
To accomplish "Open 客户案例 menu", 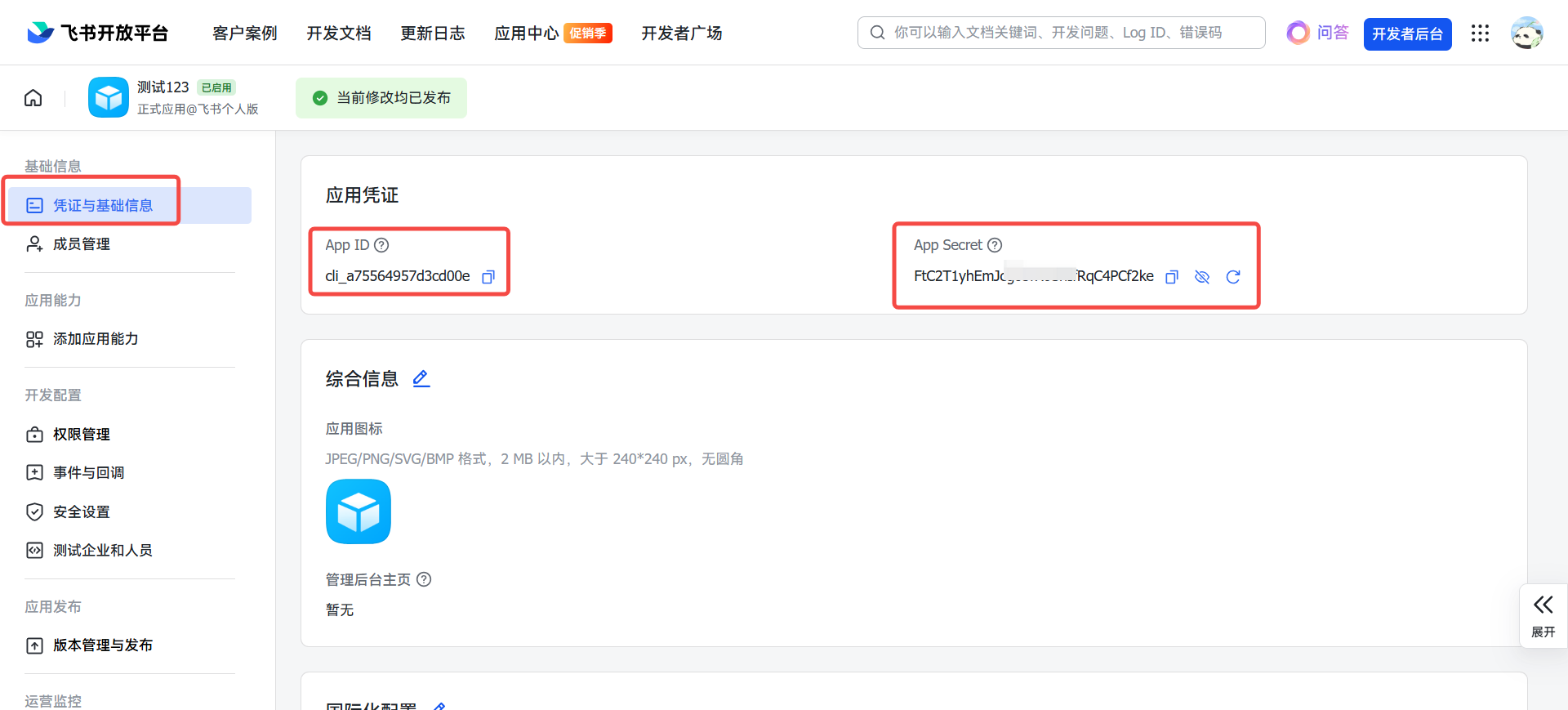I will [245, 33].
